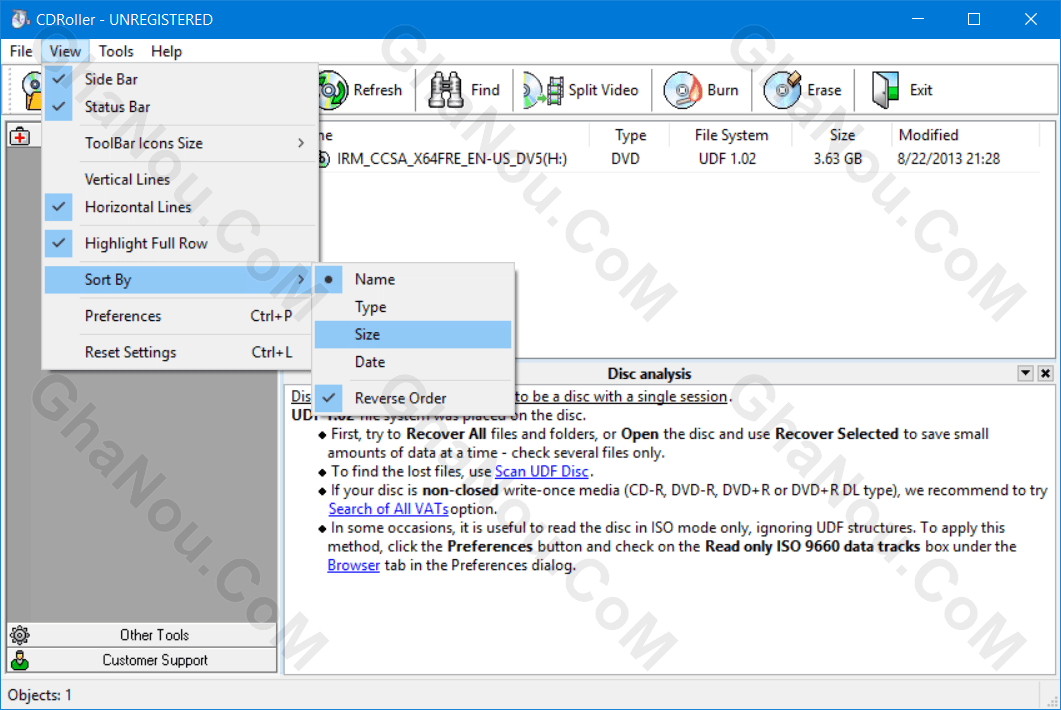
Task: Click the red cross recovery sidebar icon
Action: pyautogui.click(x=20, y=136)
